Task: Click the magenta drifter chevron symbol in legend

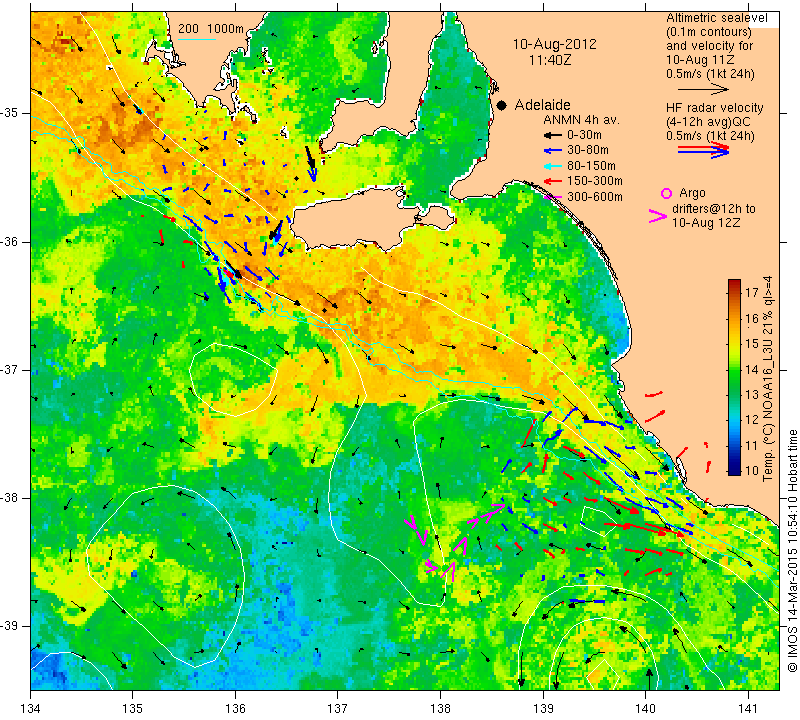Action: [x=657, y=216]
